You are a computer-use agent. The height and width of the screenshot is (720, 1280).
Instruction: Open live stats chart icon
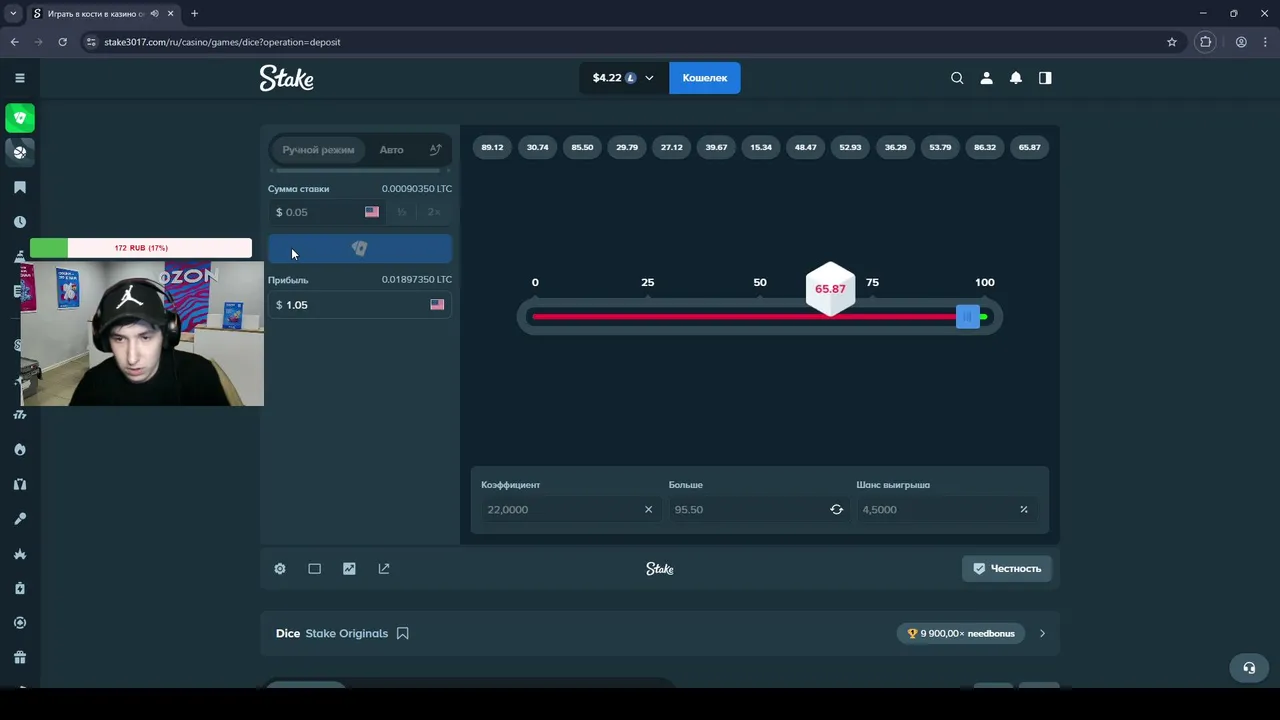349,568
